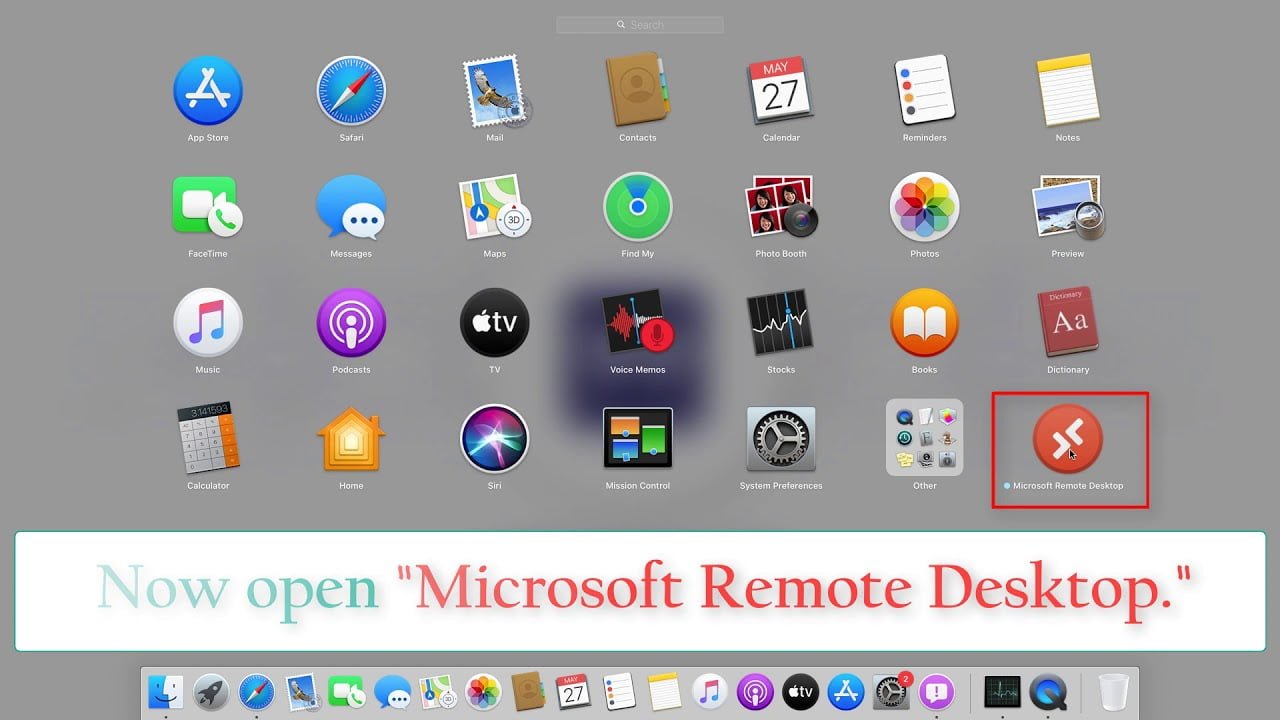This screenshot has width=1280, height=720.
Task: Open Microsoft Remote Desktop app
Action: tap(1067, 439)
